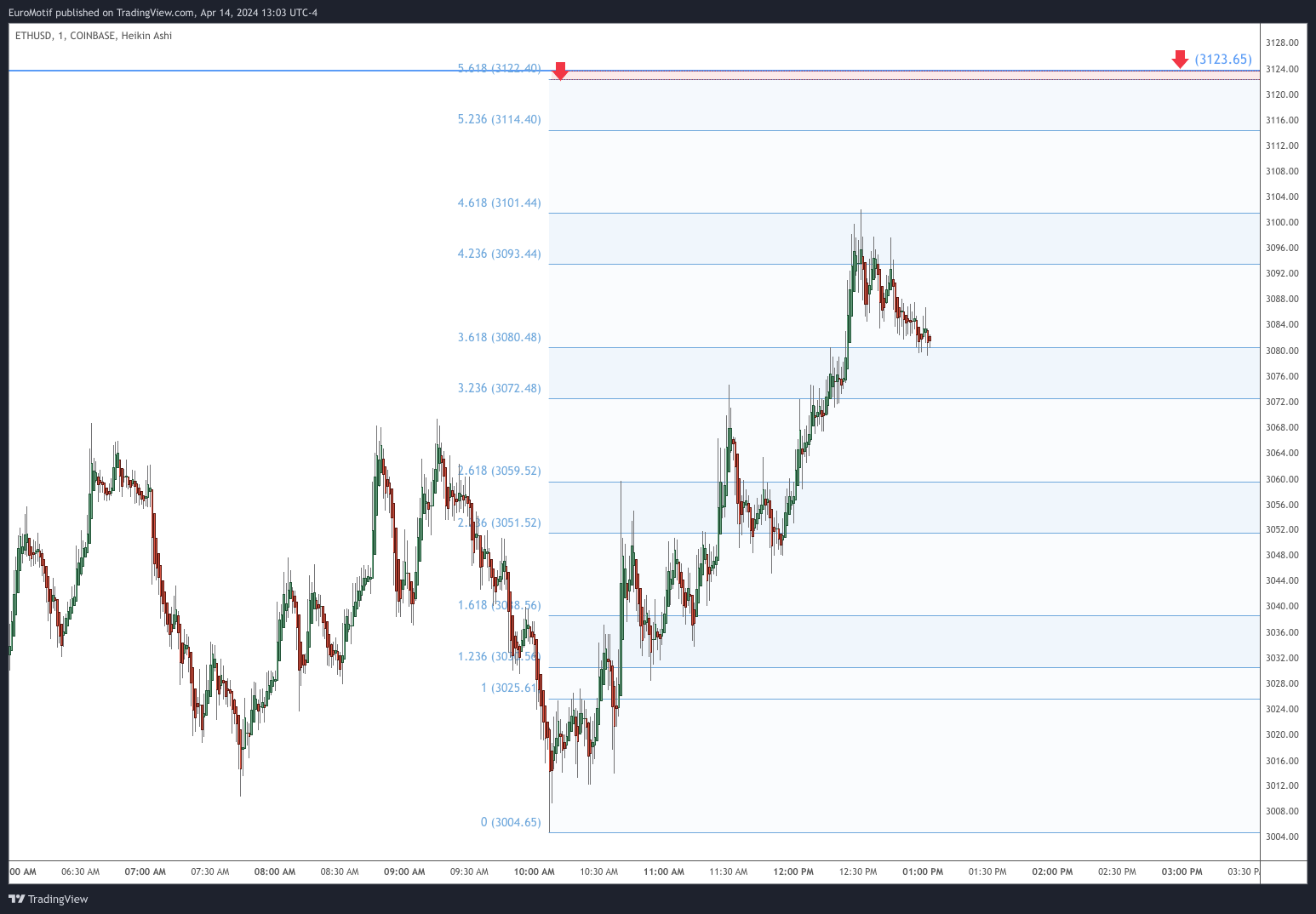The width and height of the screenshot is (1316, 914).
Task: Click 3072.00 on the price axis
Action: click(x=1282, y=402)
